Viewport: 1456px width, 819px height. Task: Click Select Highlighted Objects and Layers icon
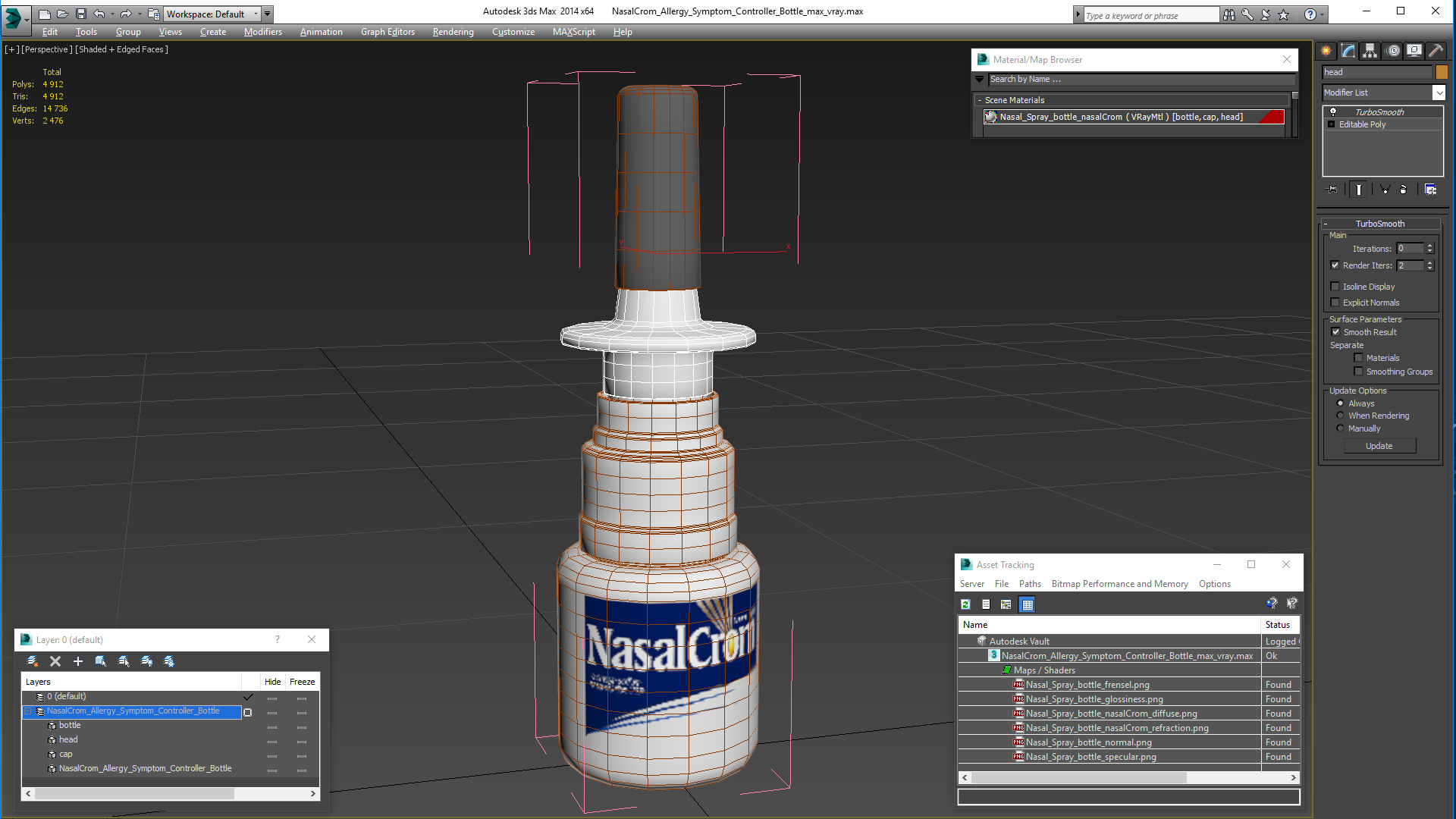(100, 661)
